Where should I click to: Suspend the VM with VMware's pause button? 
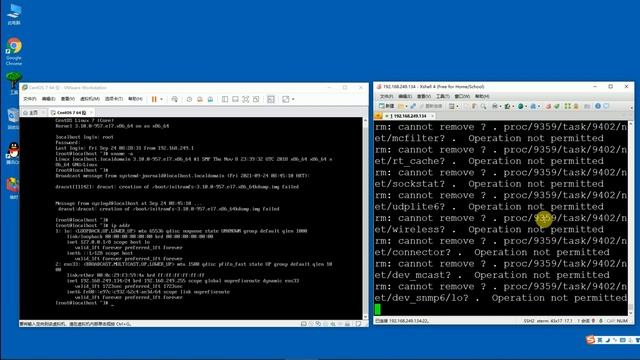click(154, 99)
